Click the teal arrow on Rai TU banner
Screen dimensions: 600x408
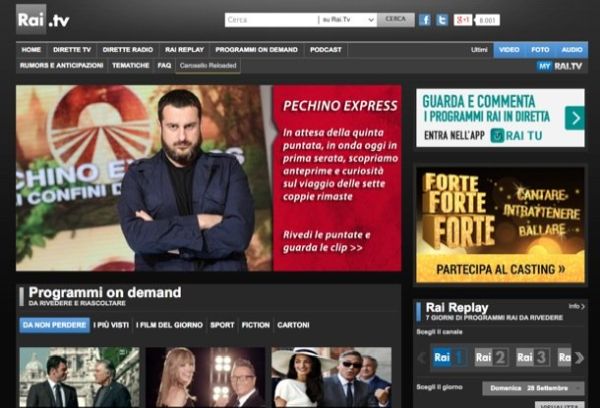(x=574, y=118)
